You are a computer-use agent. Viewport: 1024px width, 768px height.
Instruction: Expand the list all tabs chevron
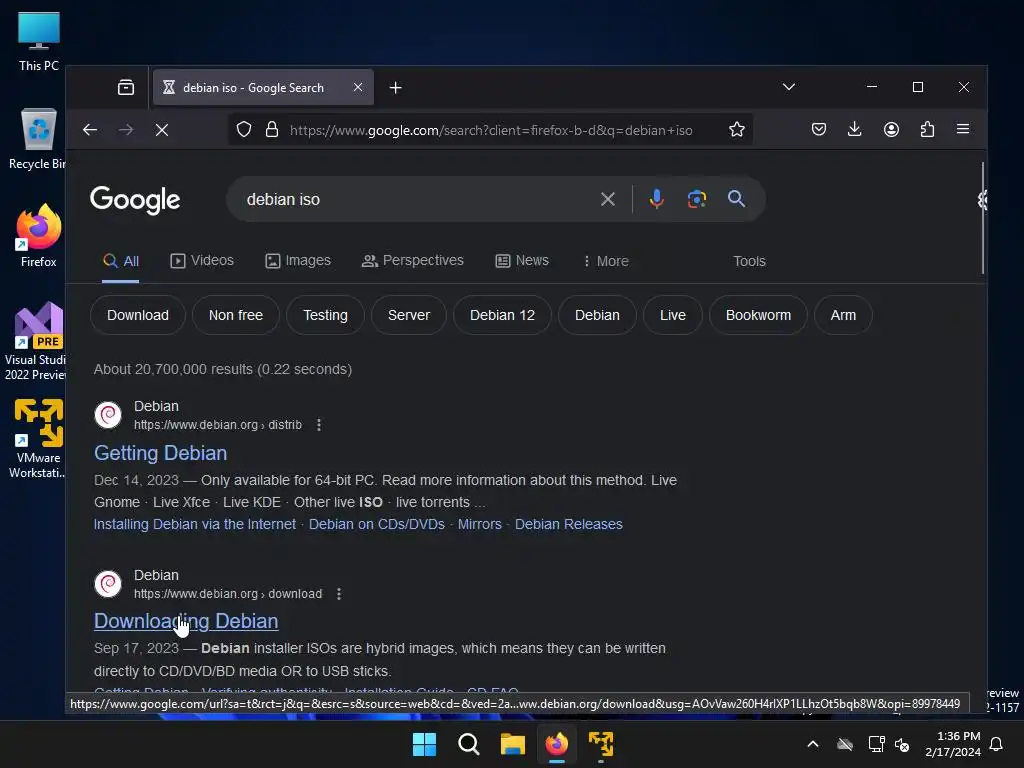tap(789, 87)
